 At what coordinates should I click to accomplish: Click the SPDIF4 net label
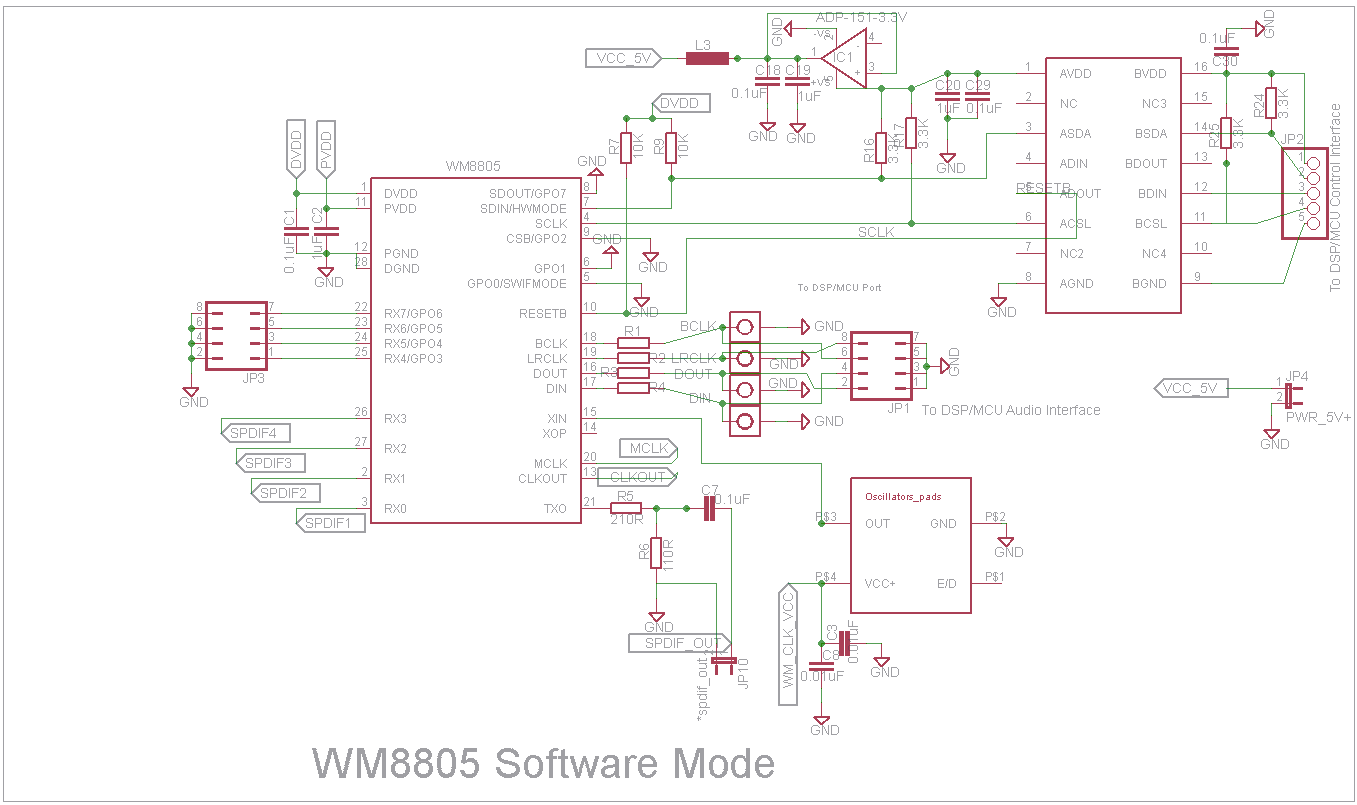pos(254,432)
